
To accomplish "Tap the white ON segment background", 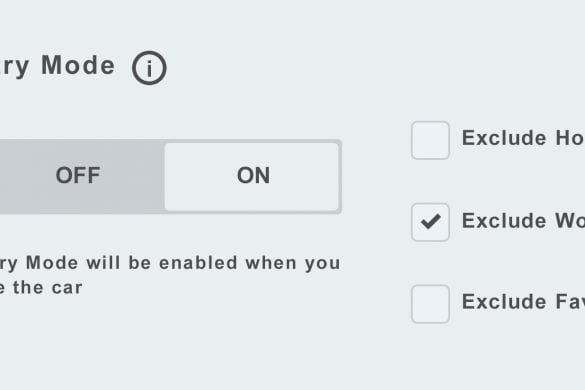I will tap(252, 177).
